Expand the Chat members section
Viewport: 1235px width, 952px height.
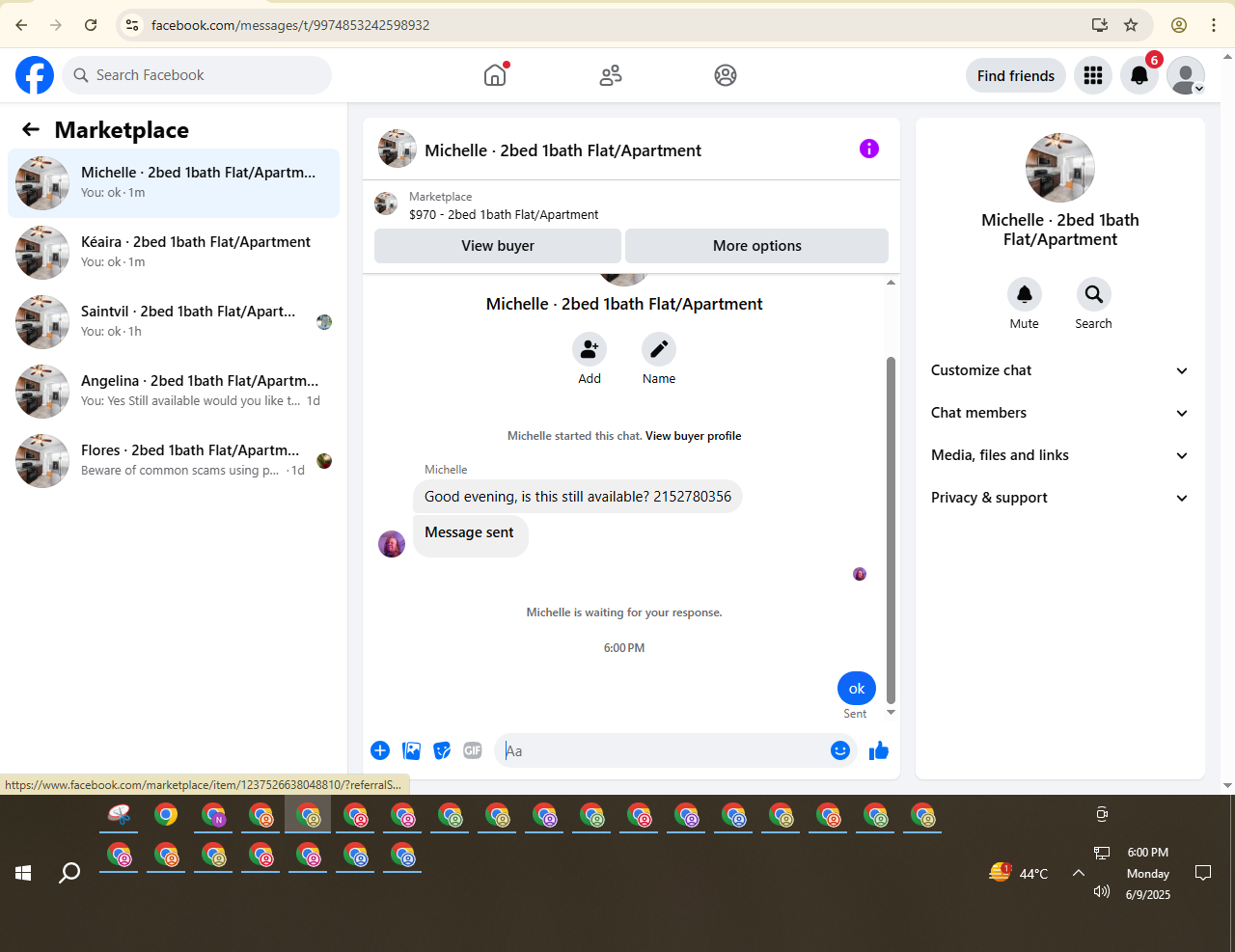(1060, 413)
